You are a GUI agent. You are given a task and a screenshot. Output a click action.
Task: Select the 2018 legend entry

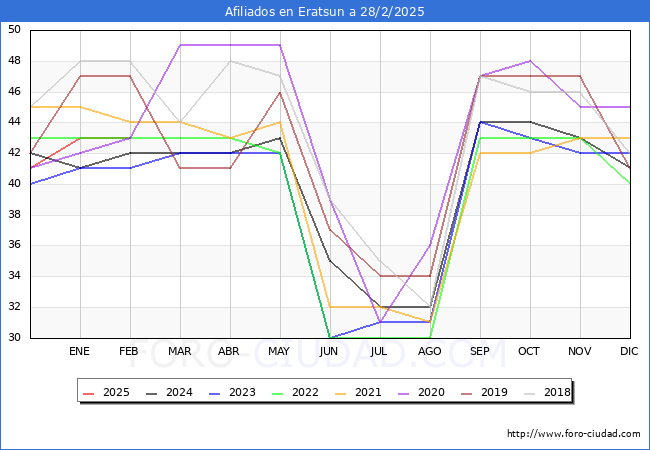point(548,392)
